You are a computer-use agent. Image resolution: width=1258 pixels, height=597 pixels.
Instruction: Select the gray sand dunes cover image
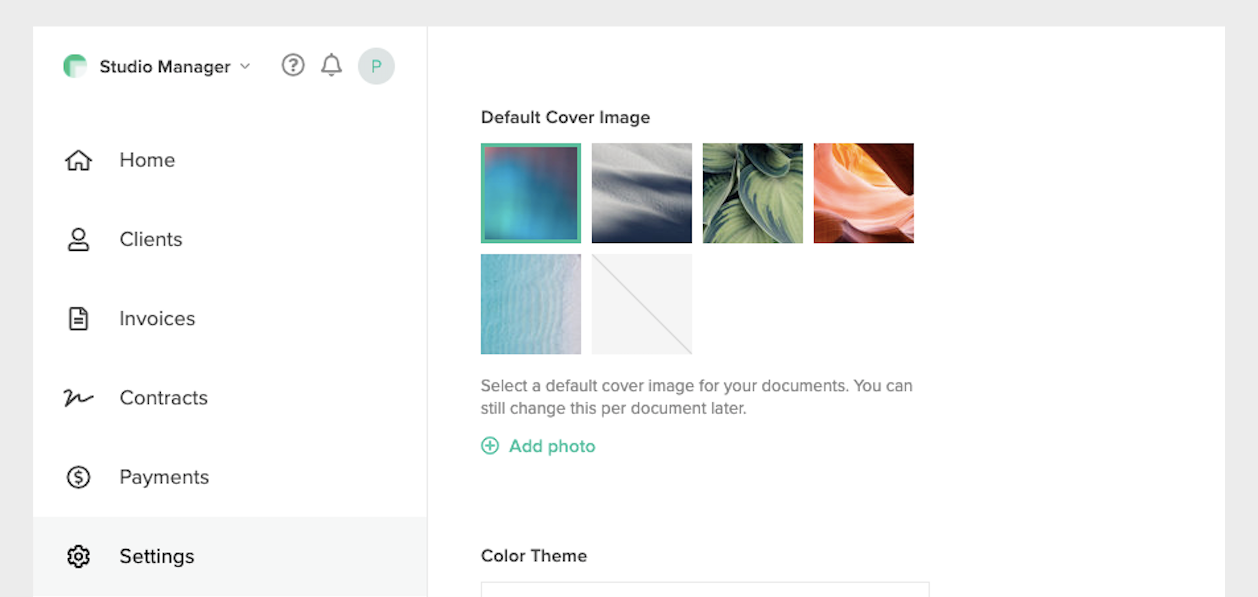coord(642,193)
